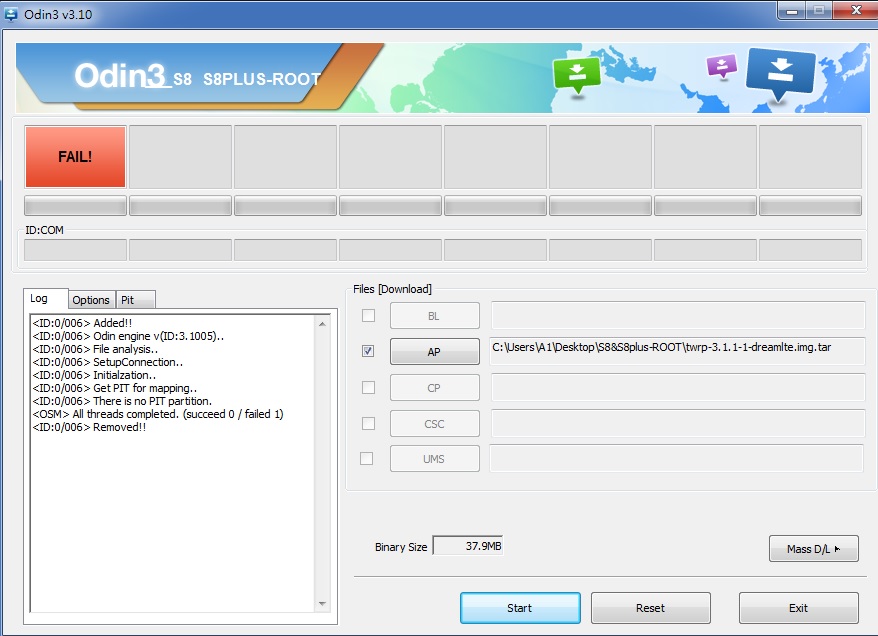The image size is (878, 636).
Task: Click log line 'Removed!!'
Action: [89, 427]
